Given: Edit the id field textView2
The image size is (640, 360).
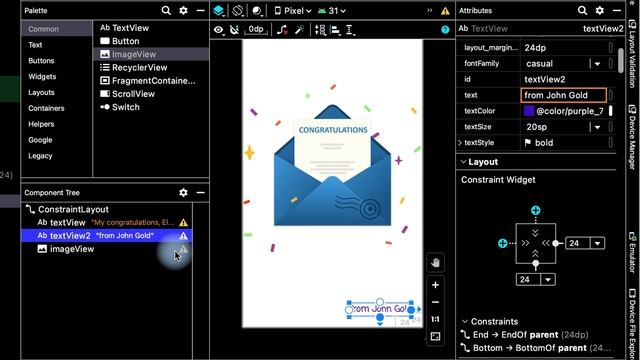Looking at the screenshot, I should (x=563, y=79).
